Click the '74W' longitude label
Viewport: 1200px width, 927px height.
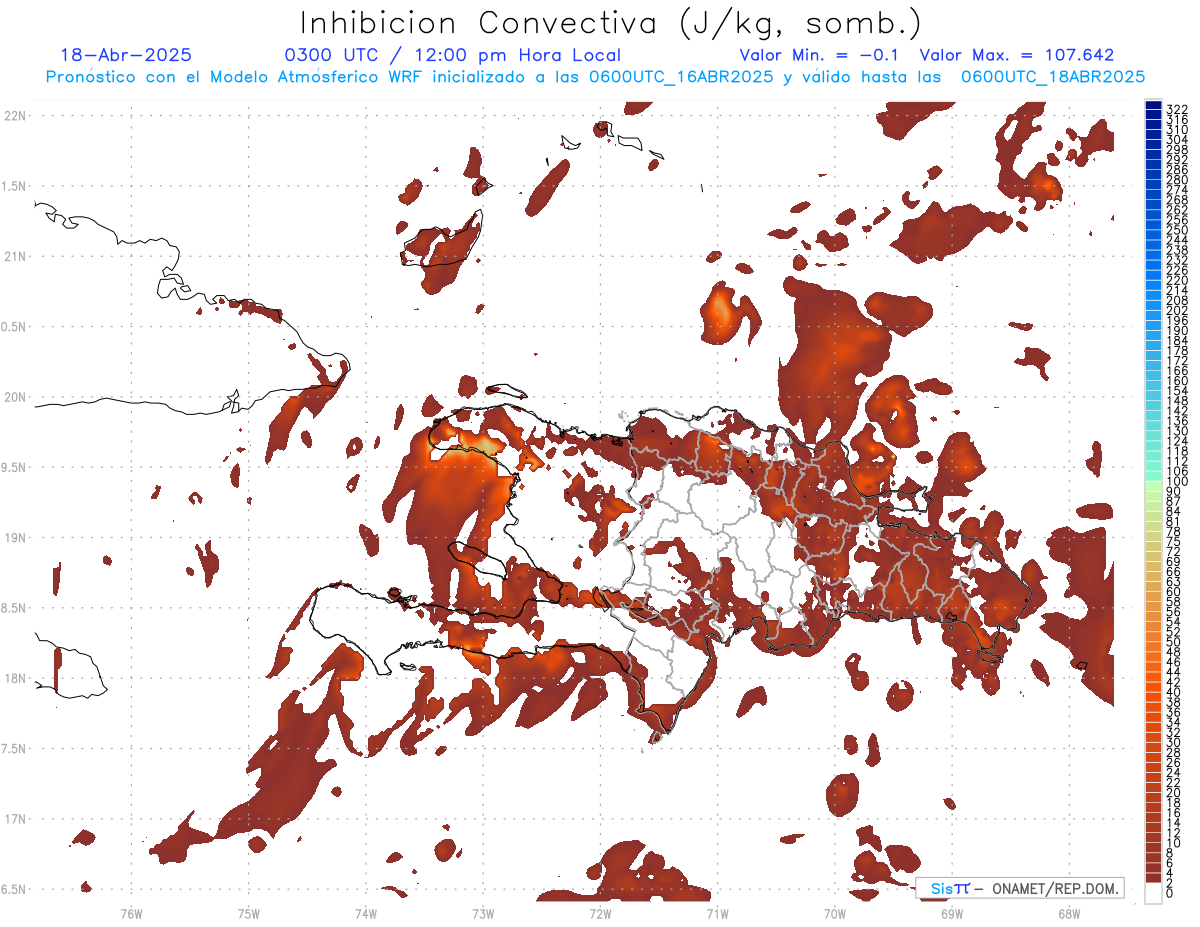[365, 913]
